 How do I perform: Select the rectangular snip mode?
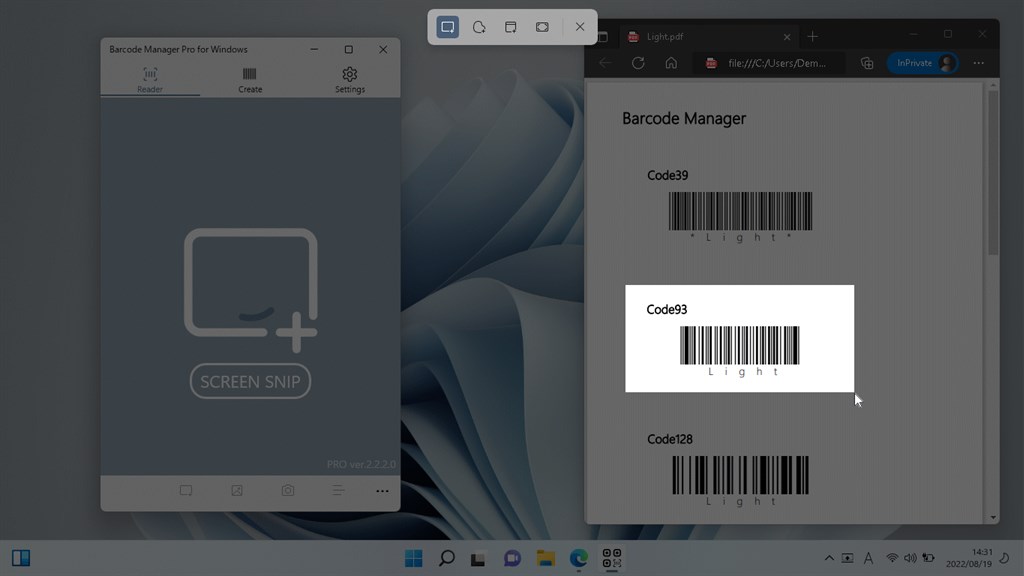coord(447,27)
